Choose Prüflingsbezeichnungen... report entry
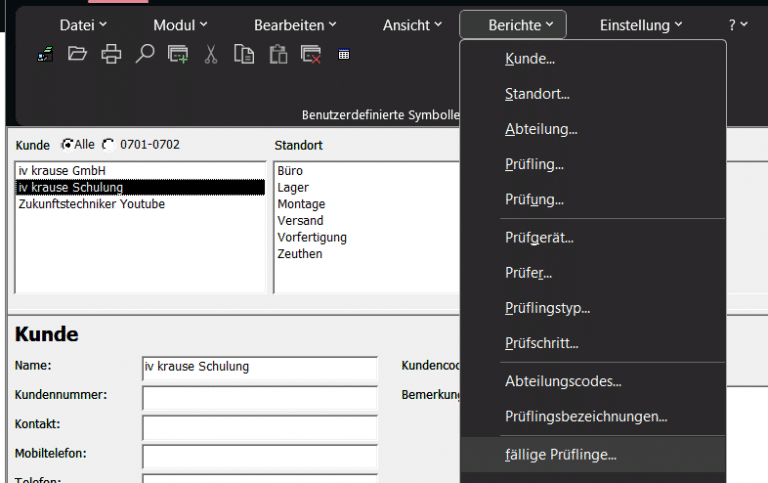 click(593, 417)
